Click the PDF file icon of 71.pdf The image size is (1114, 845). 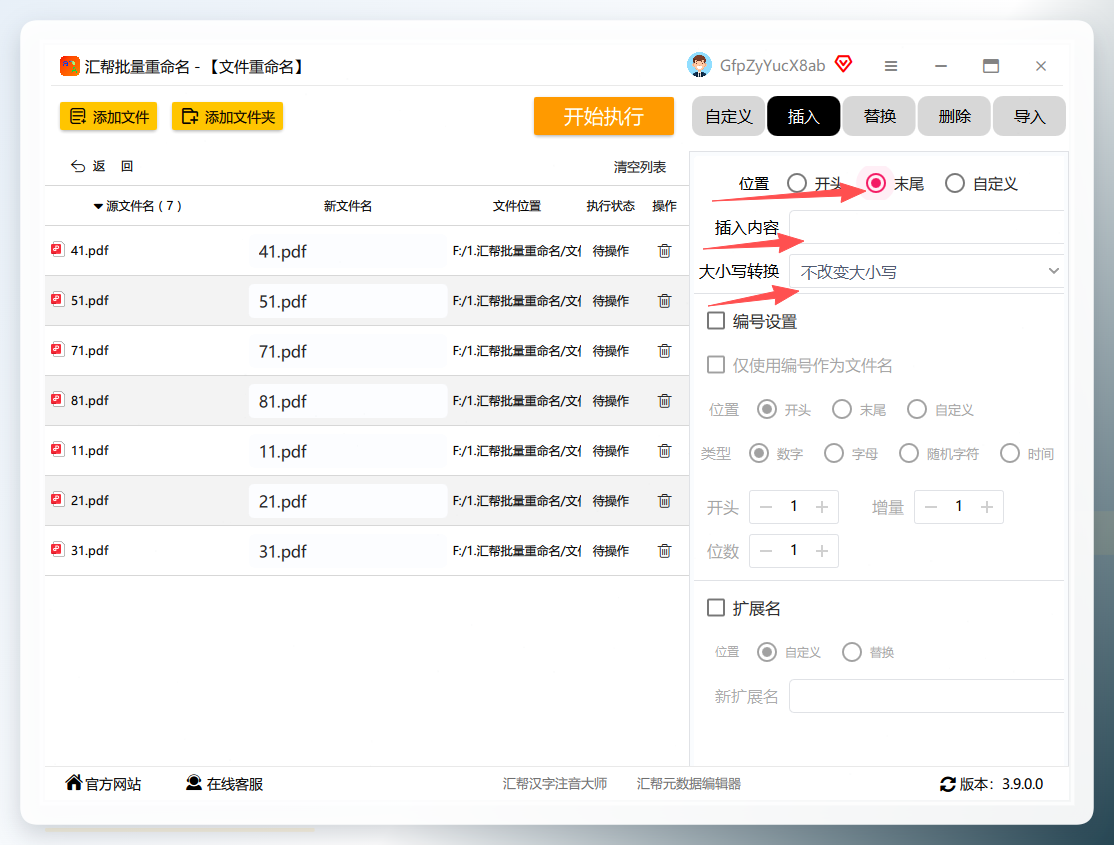pos(58,349)
